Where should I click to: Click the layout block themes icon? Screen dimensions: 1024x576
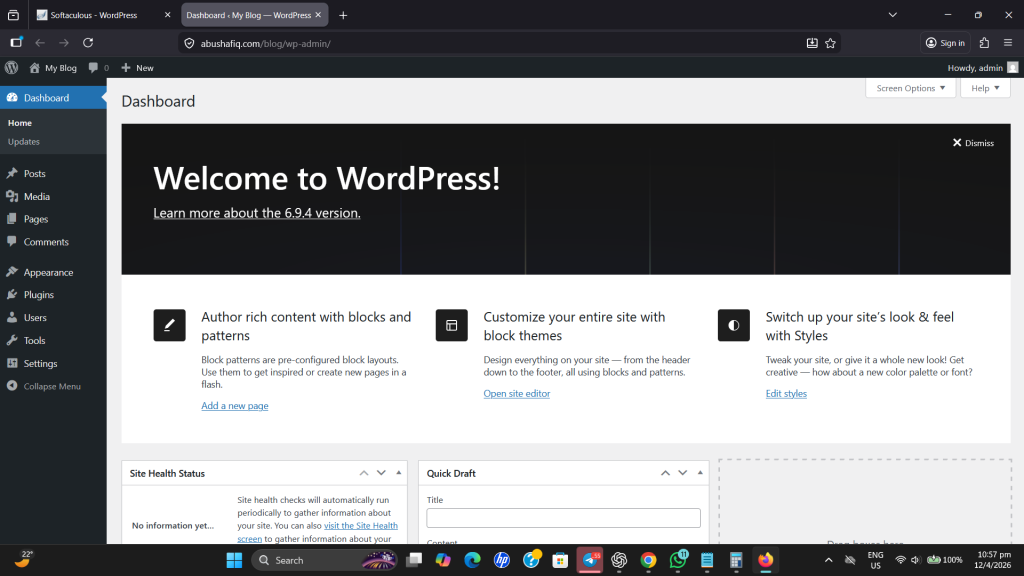451,325
